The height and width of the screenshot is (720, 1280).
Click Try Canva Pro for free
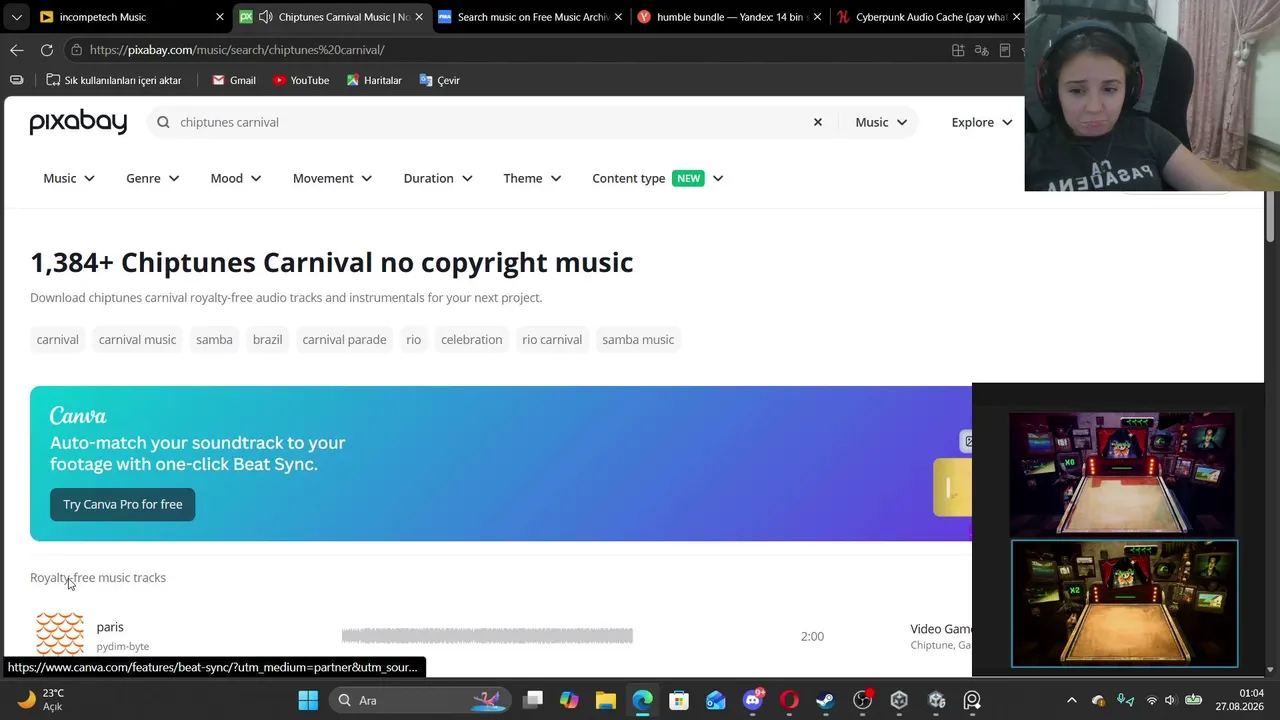pos(123,504)
